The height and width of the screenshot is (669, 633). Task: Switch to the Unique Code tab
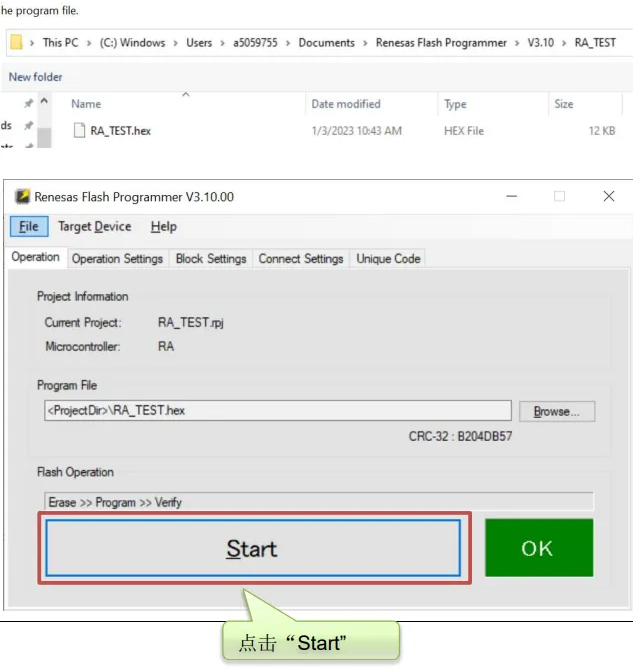point(388,259)
